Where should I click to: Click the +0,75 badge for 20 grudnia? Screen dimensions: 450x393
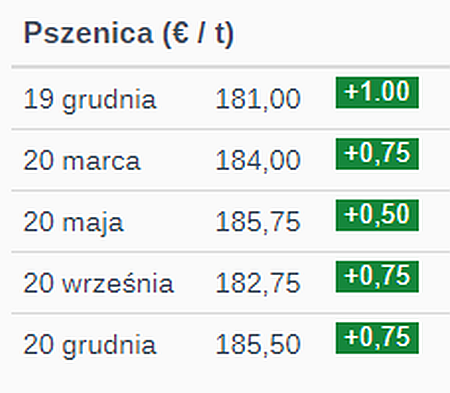377,338
